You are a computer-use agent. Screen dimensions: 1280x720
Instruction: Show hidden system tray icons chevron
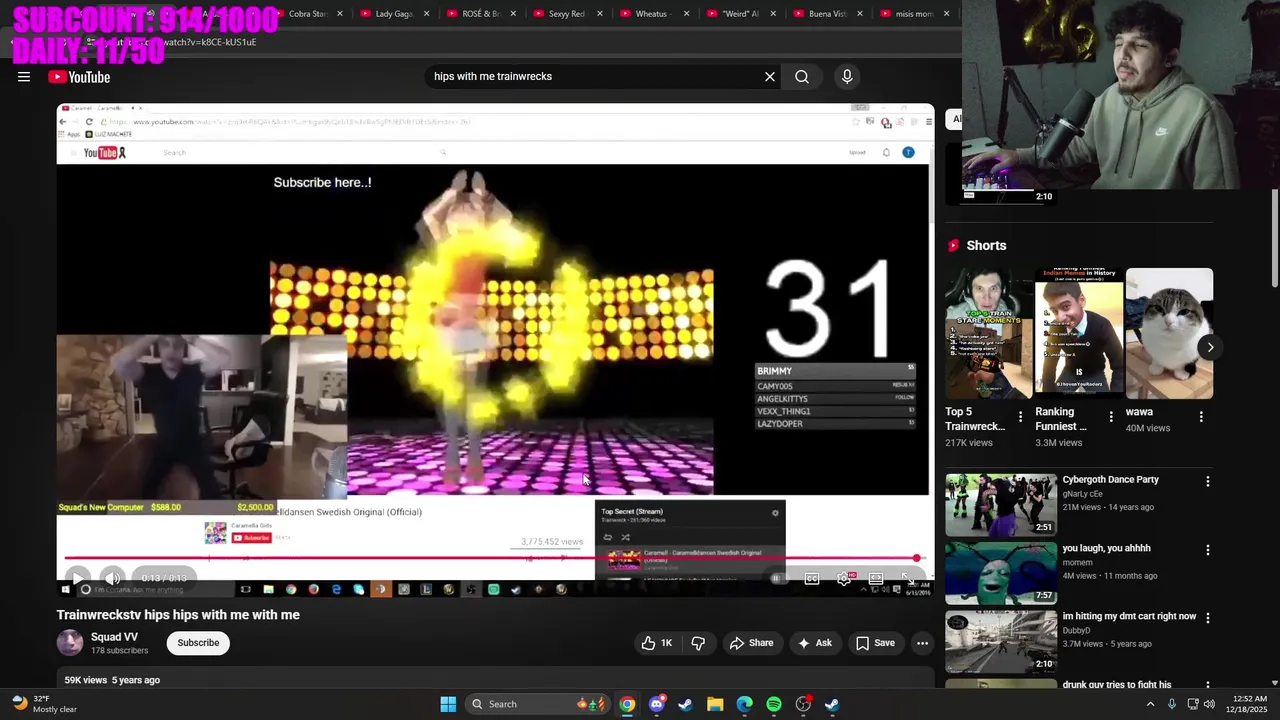pyautogui.click(x=1150, y=704)
